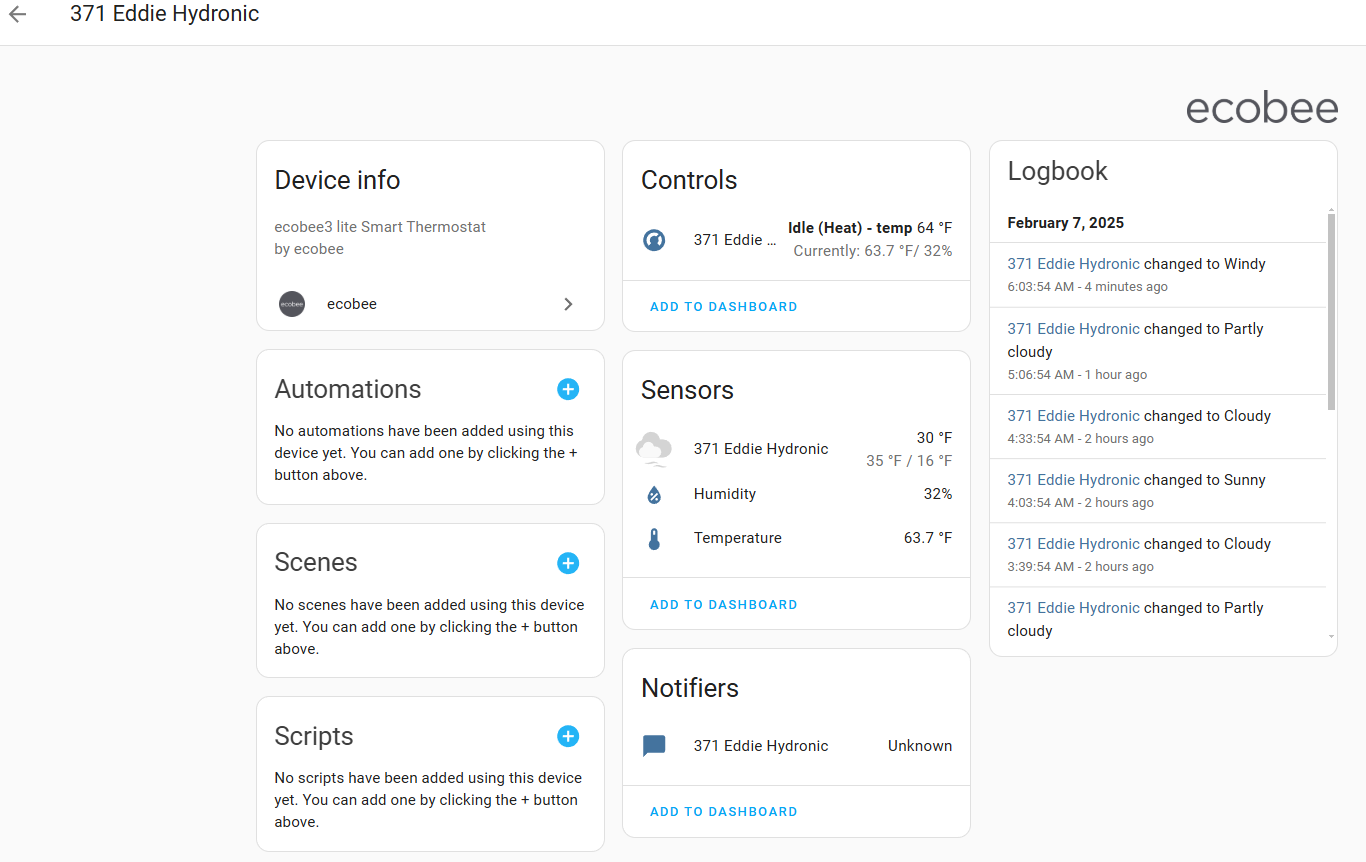Click the 371 Eddie Hydronic page title

(165, 14)
